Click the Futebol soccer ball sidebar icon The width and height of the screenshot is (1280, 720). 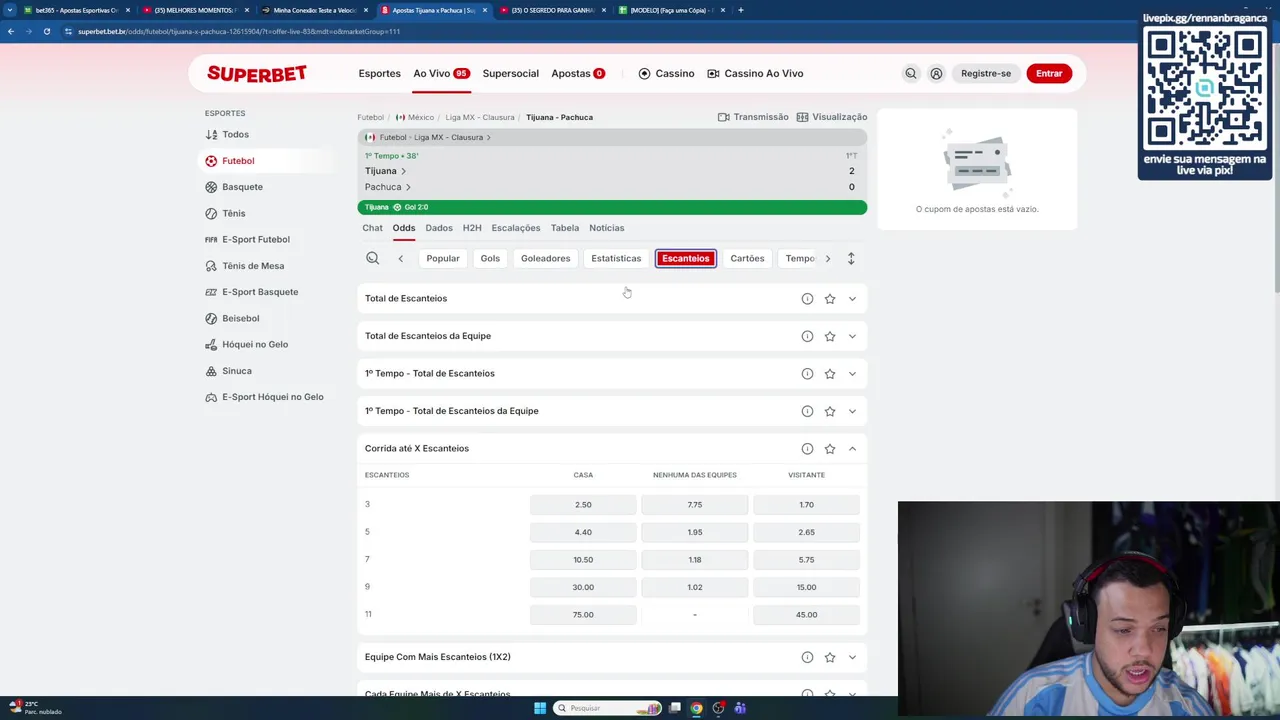(211, 160)
